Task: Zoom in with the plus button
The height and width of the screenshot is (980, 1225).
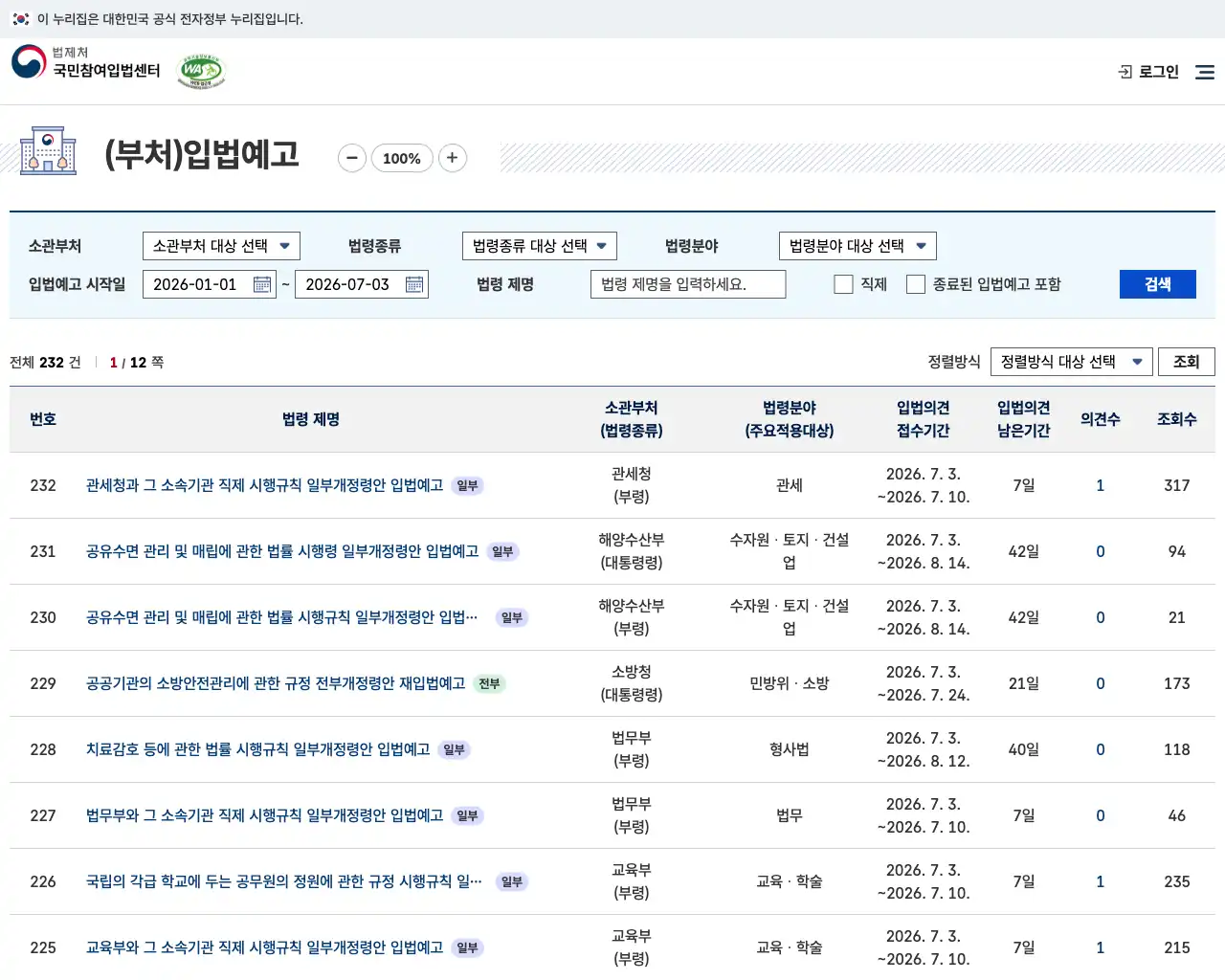Action: click(x=453, y=158)
